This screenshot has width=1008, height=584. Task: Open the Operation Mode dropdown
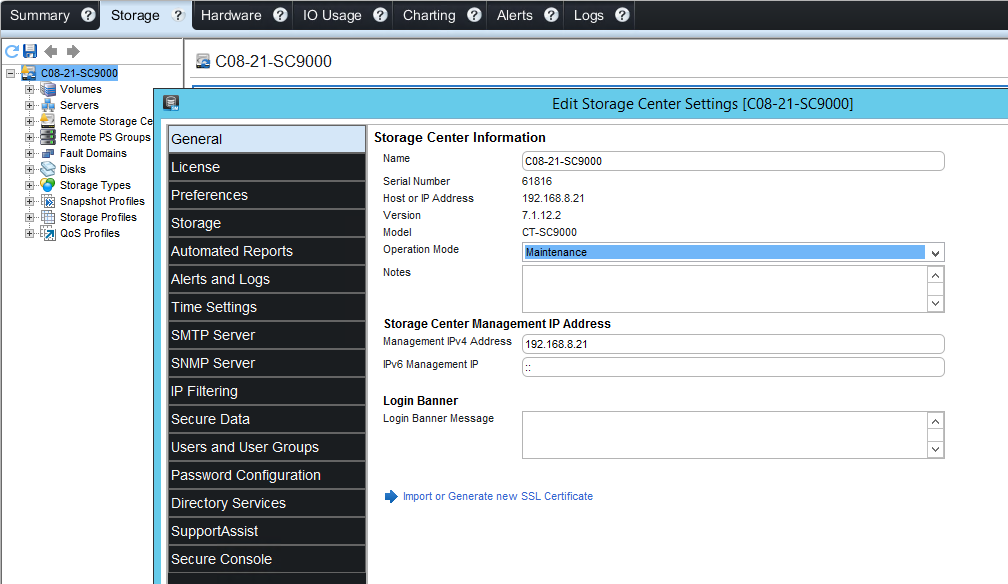pyautogui.click(x=935, y=253)
